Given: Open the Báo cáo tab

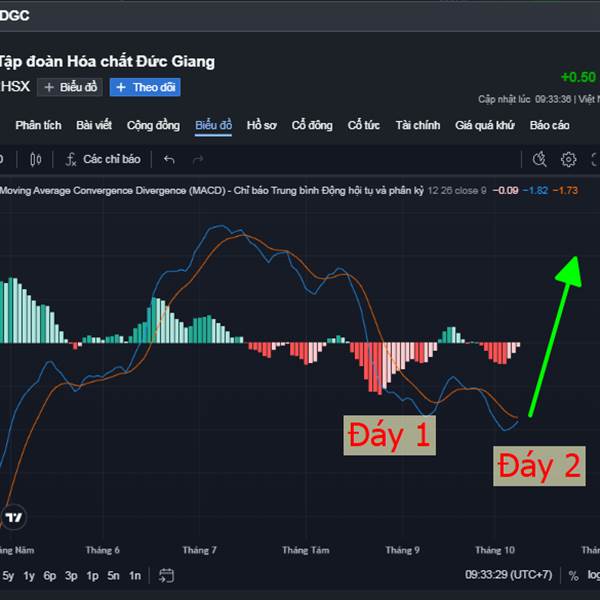Looking at the screenshot, I should click(x=549, y=126).
